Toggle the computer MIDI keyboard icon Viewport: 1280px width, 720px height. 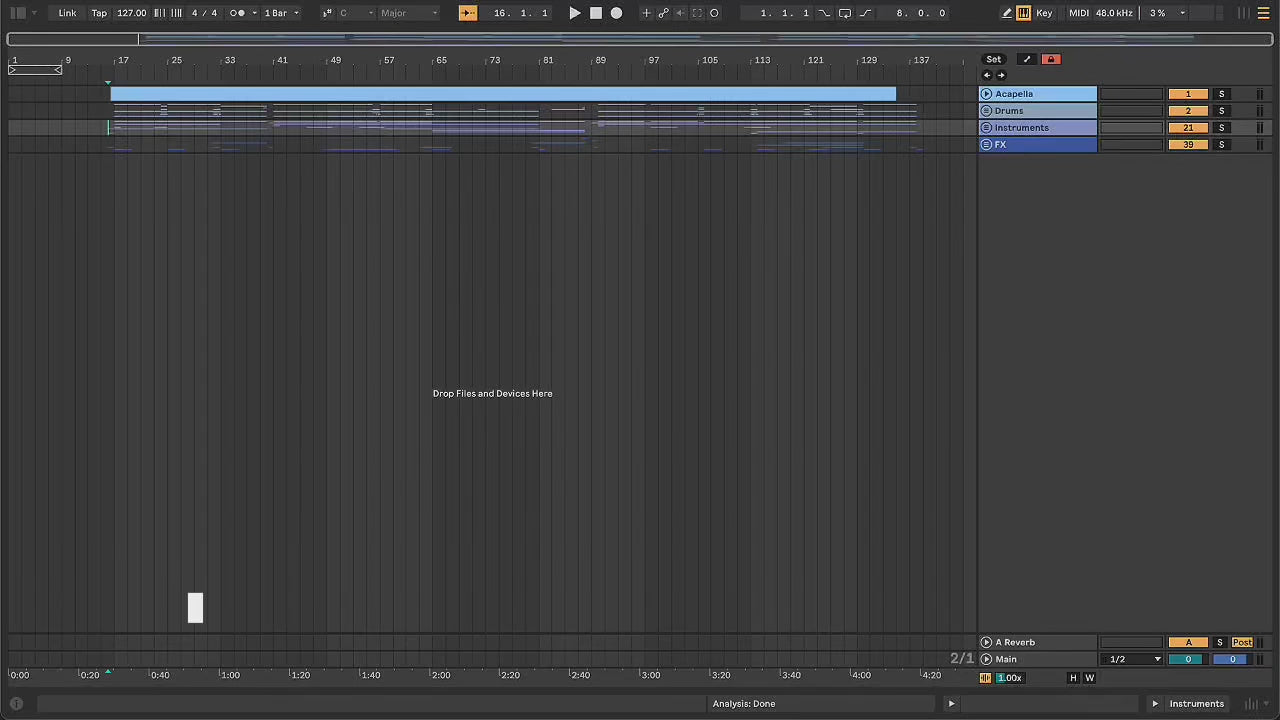point(1024,13)
